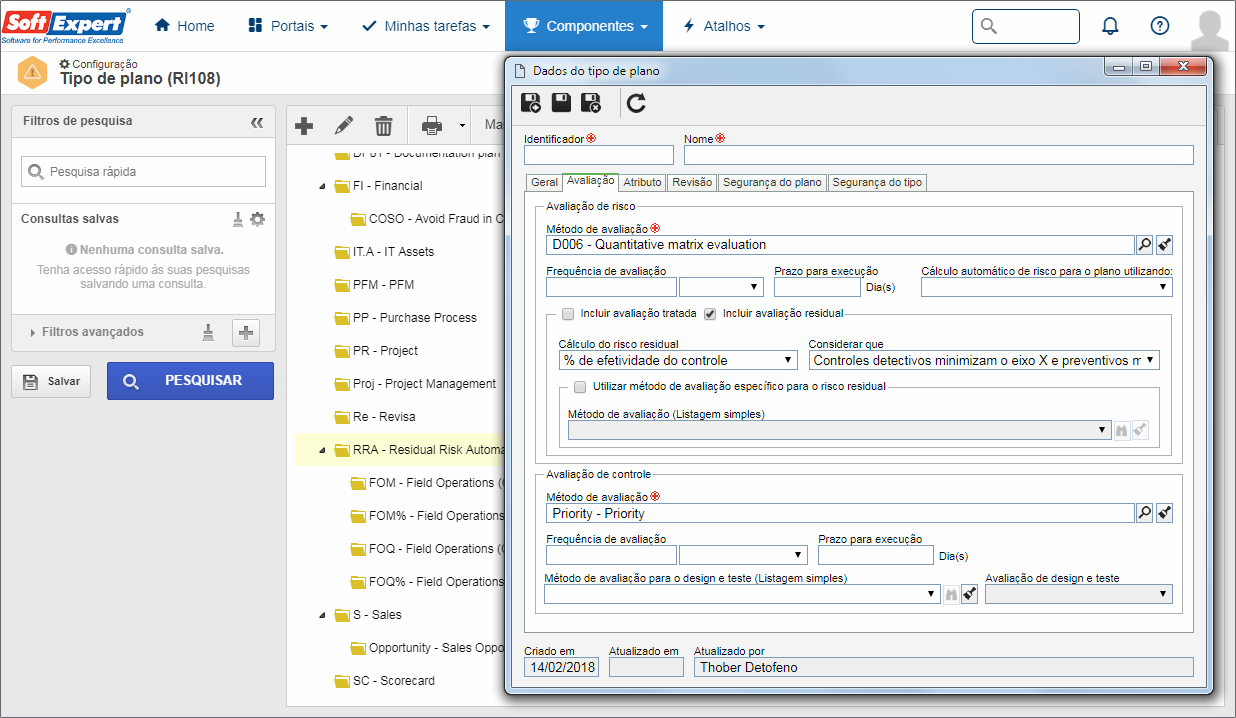The width and height of the screenshot is (1236, 718).
Task: Open the notifications bell icon
Action: pos(1110,26)
